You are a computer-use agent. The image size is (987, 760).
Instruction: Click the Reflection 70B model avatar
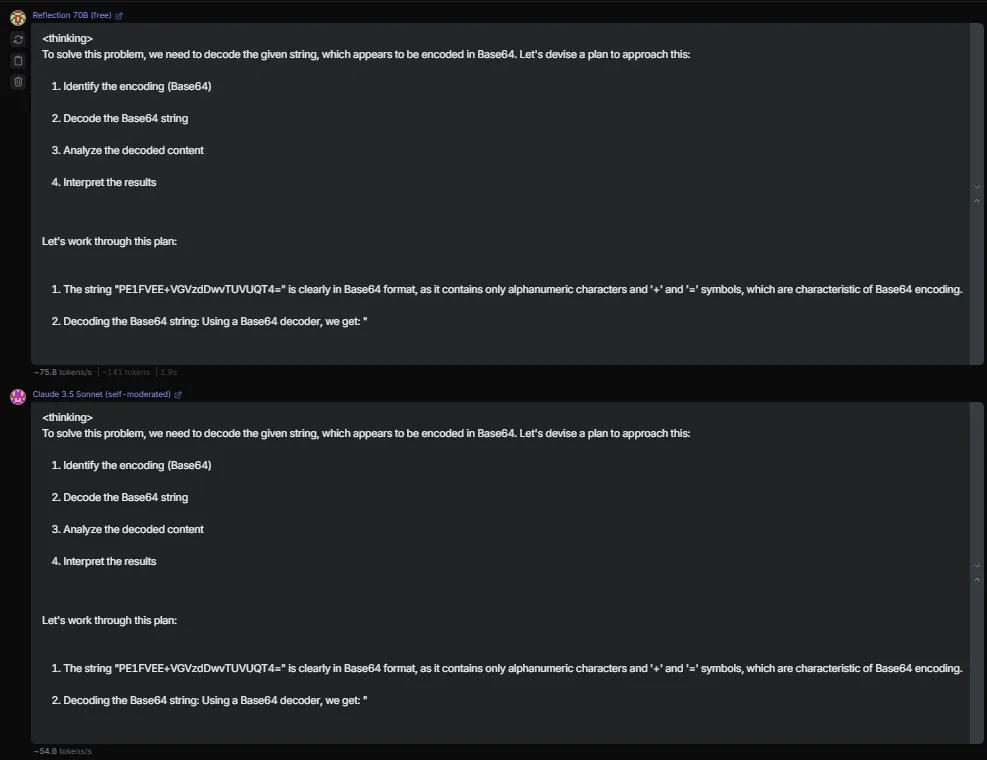coord(17,17)
